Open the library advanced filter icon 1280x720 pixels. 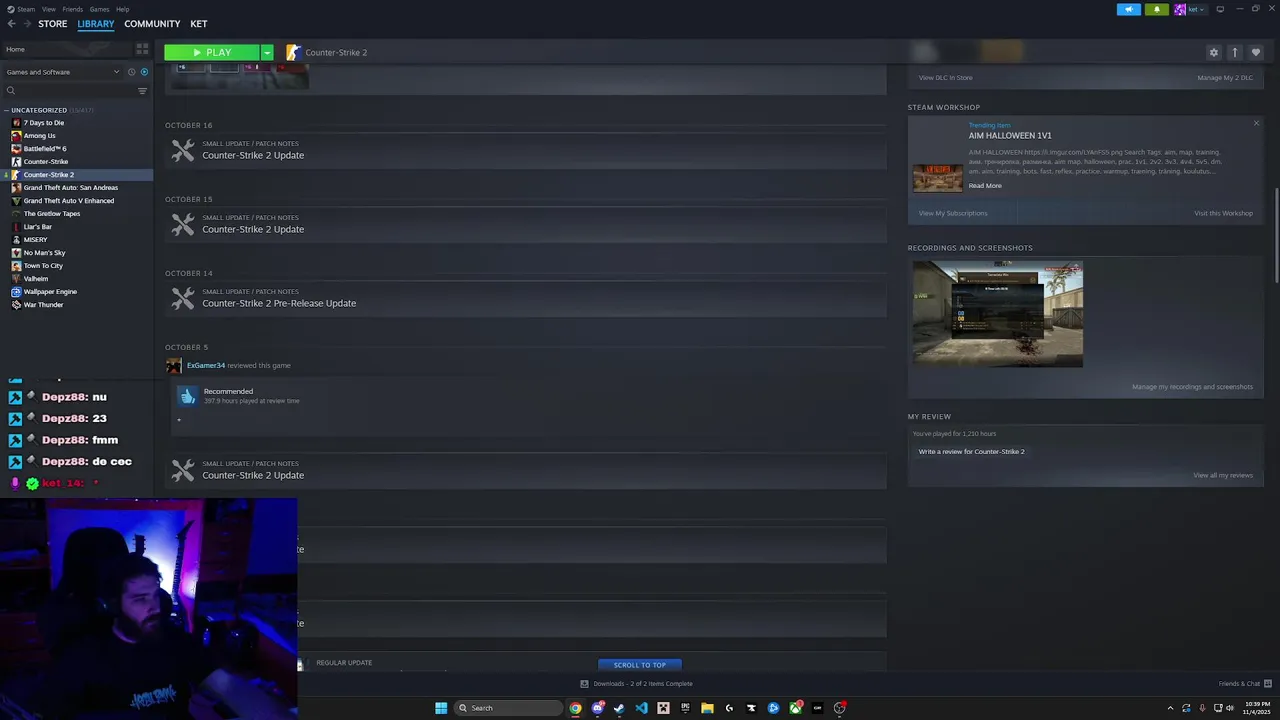point(142,91)
